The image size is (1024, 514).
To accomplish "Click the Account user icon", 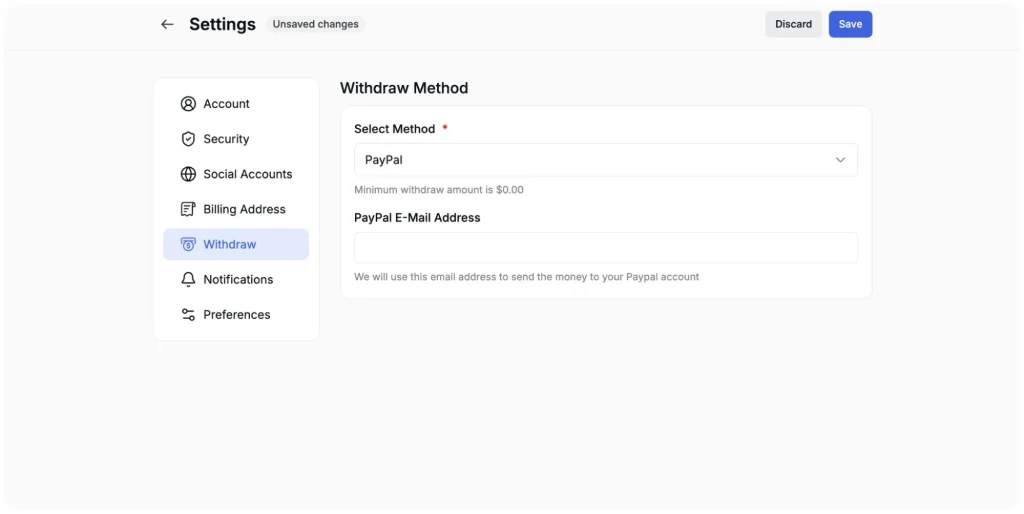I will [x=188, y=104].
